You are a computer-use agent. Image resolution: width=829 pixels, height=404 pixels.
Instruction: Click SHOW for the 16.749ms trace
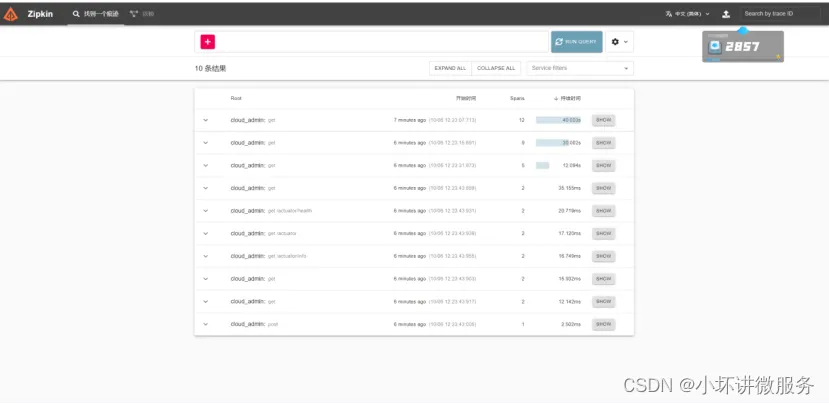[x=603, y=256]
